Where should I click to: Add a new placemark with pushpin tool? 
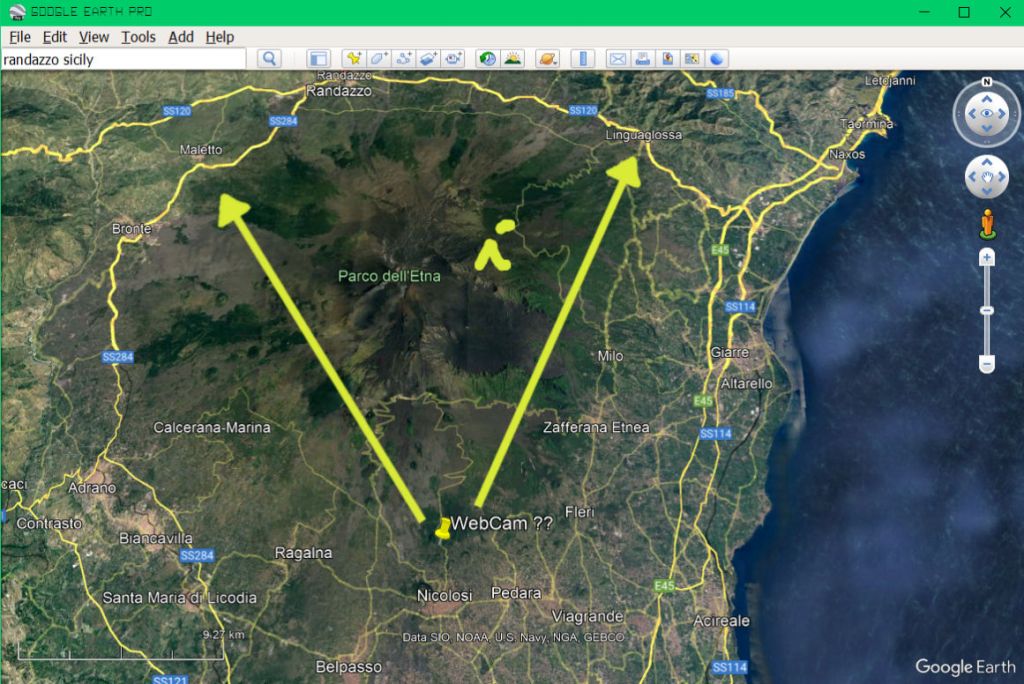353,59
